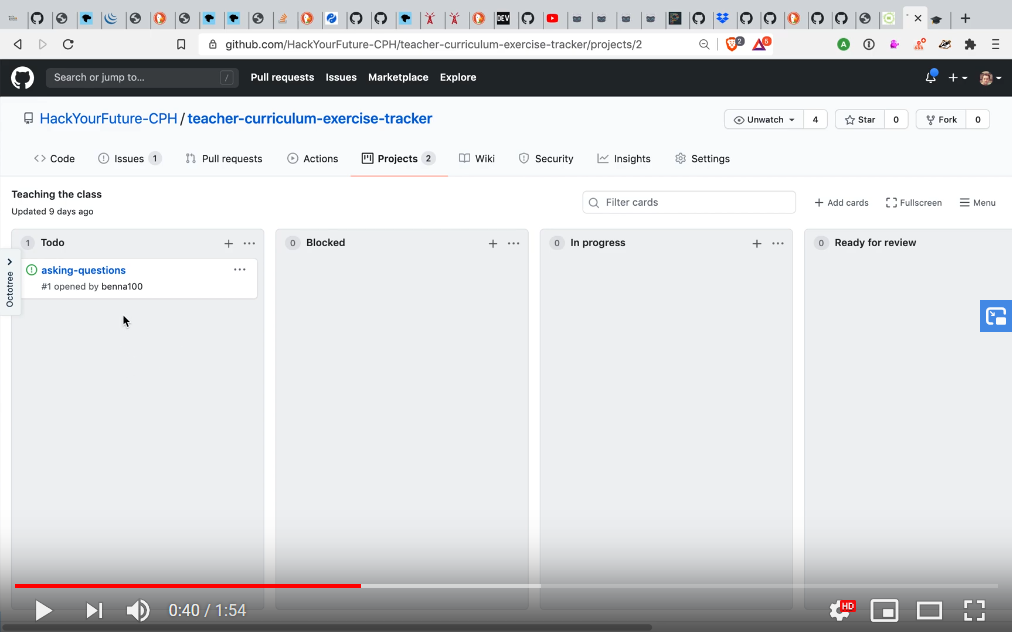Open Marketplace in top navigation
This screenshot has width=1012, height=632.
tap(398, 77)
